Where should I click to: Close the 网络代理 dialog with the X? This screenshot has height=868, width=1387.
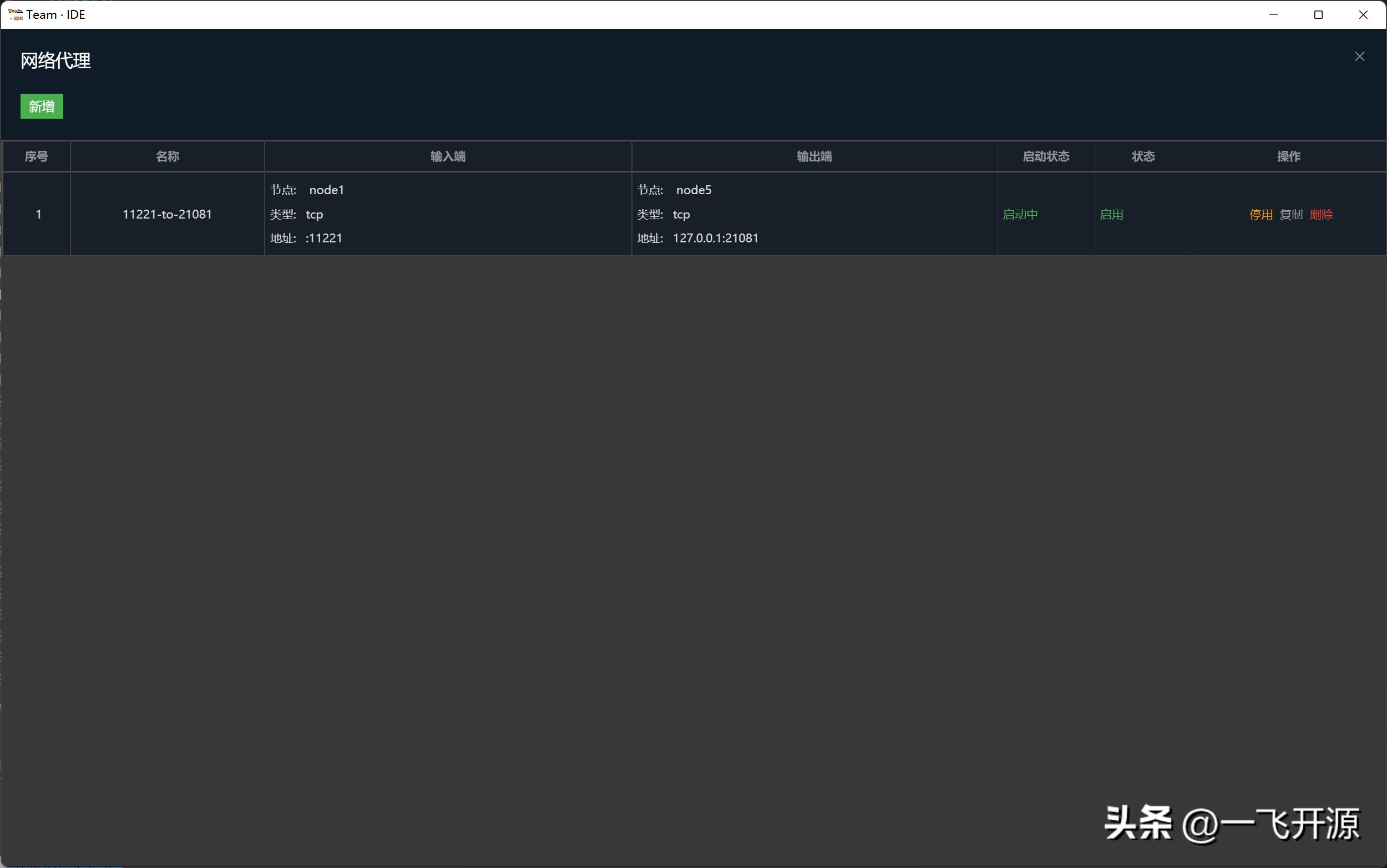tap(1359, 56)
